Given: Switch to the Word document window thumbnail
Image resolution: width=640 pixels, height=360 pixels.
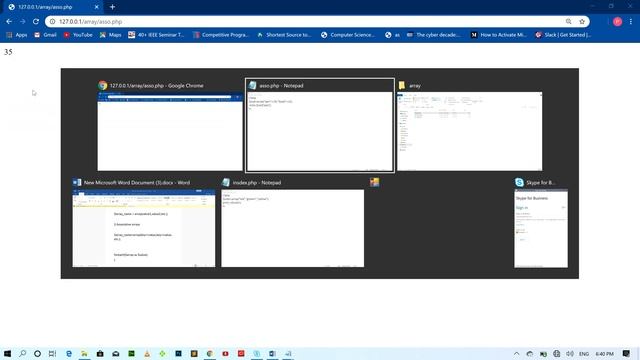Looking at the screenshot, I should tap(144, 228).
